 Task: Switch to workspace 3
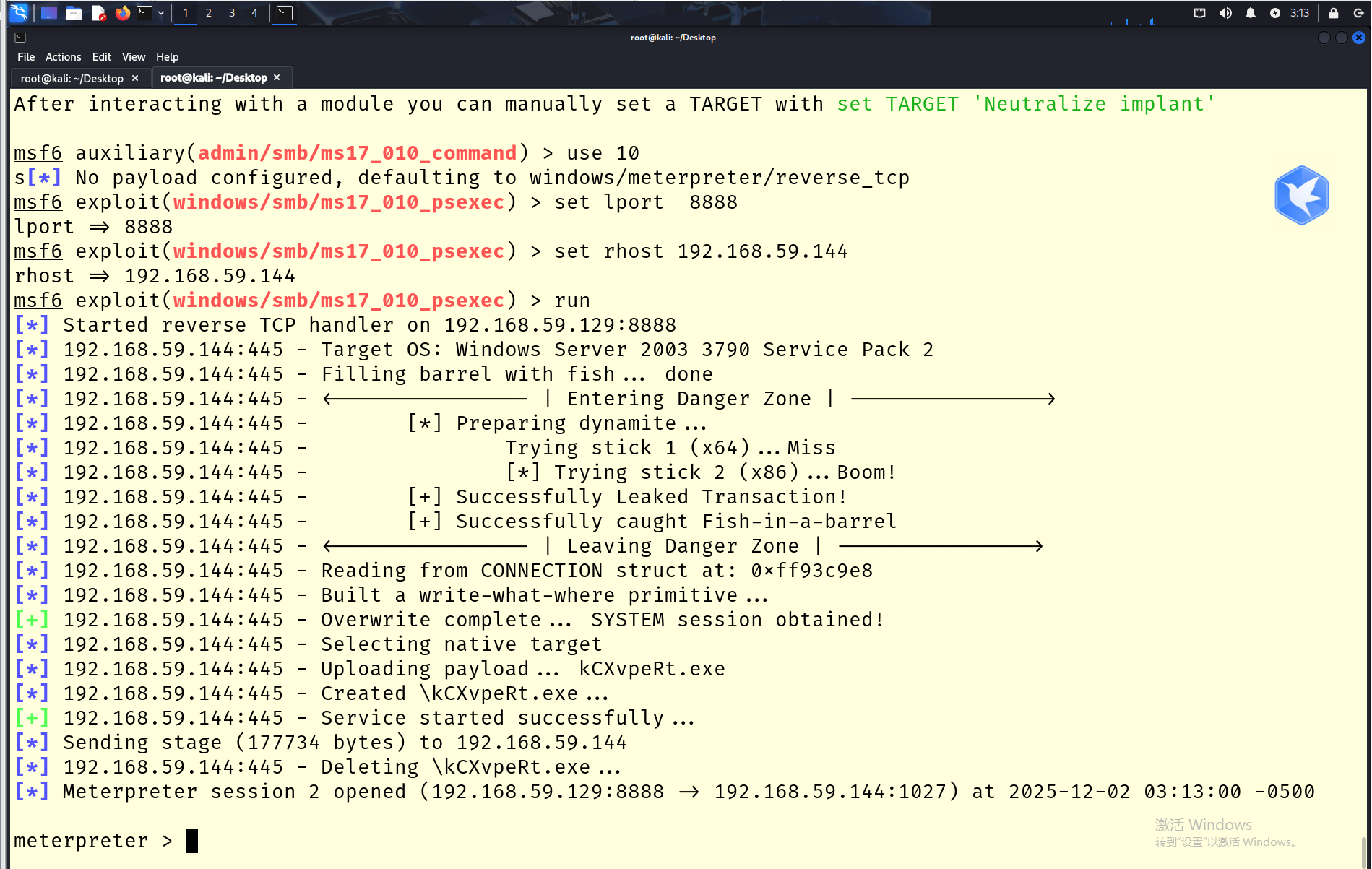tap(232, 13)
